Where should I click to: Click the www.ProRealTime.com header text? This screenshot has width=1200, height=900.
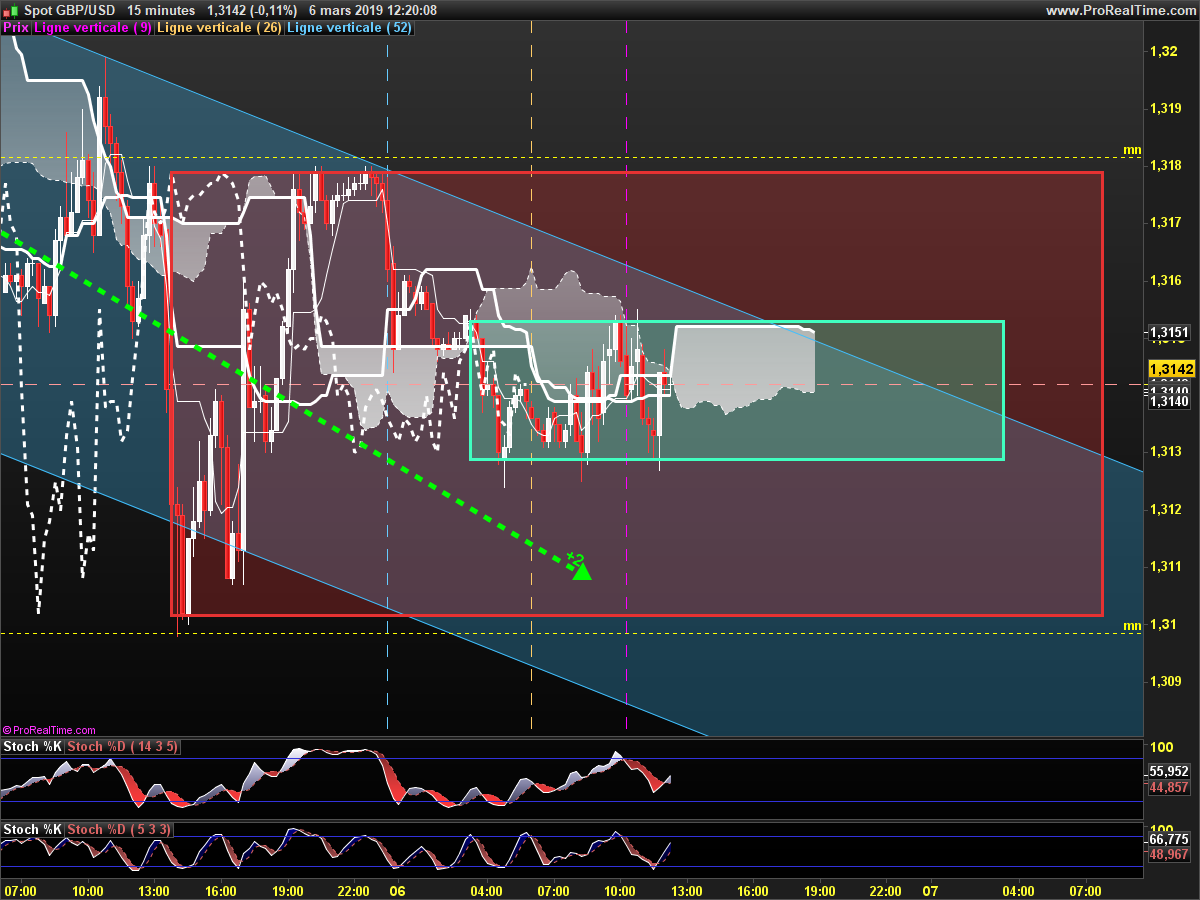(x=1120, y=10)
